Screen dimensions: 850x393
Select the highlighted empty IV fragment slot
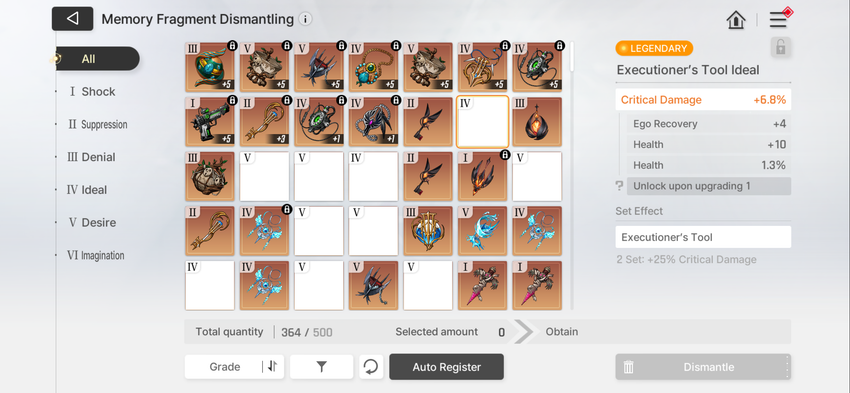tap(482, 122)
